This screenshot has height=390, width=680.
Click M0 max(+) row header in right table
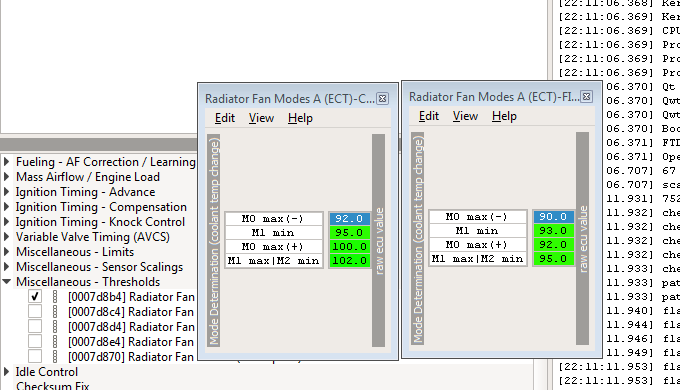point(477,244)
